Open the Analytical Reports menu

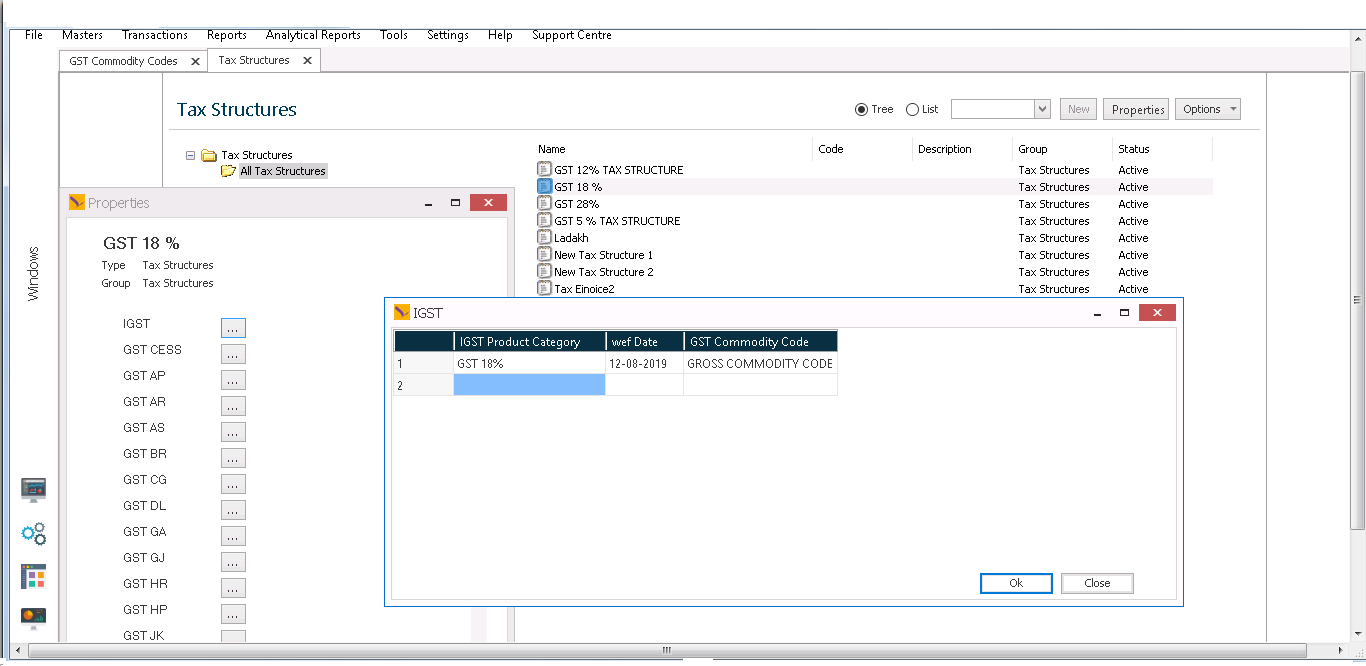(x=313, y=35)
